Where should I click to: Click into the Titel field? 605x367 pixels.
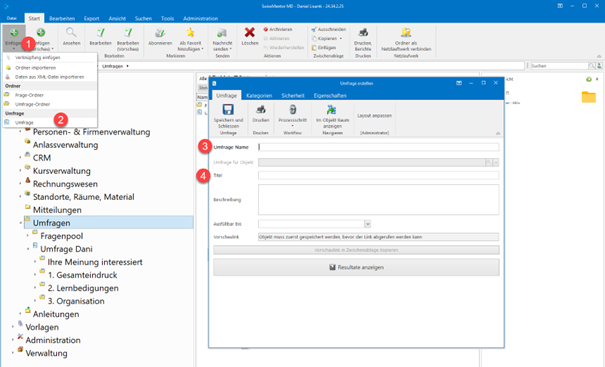[x=379, y=176]
